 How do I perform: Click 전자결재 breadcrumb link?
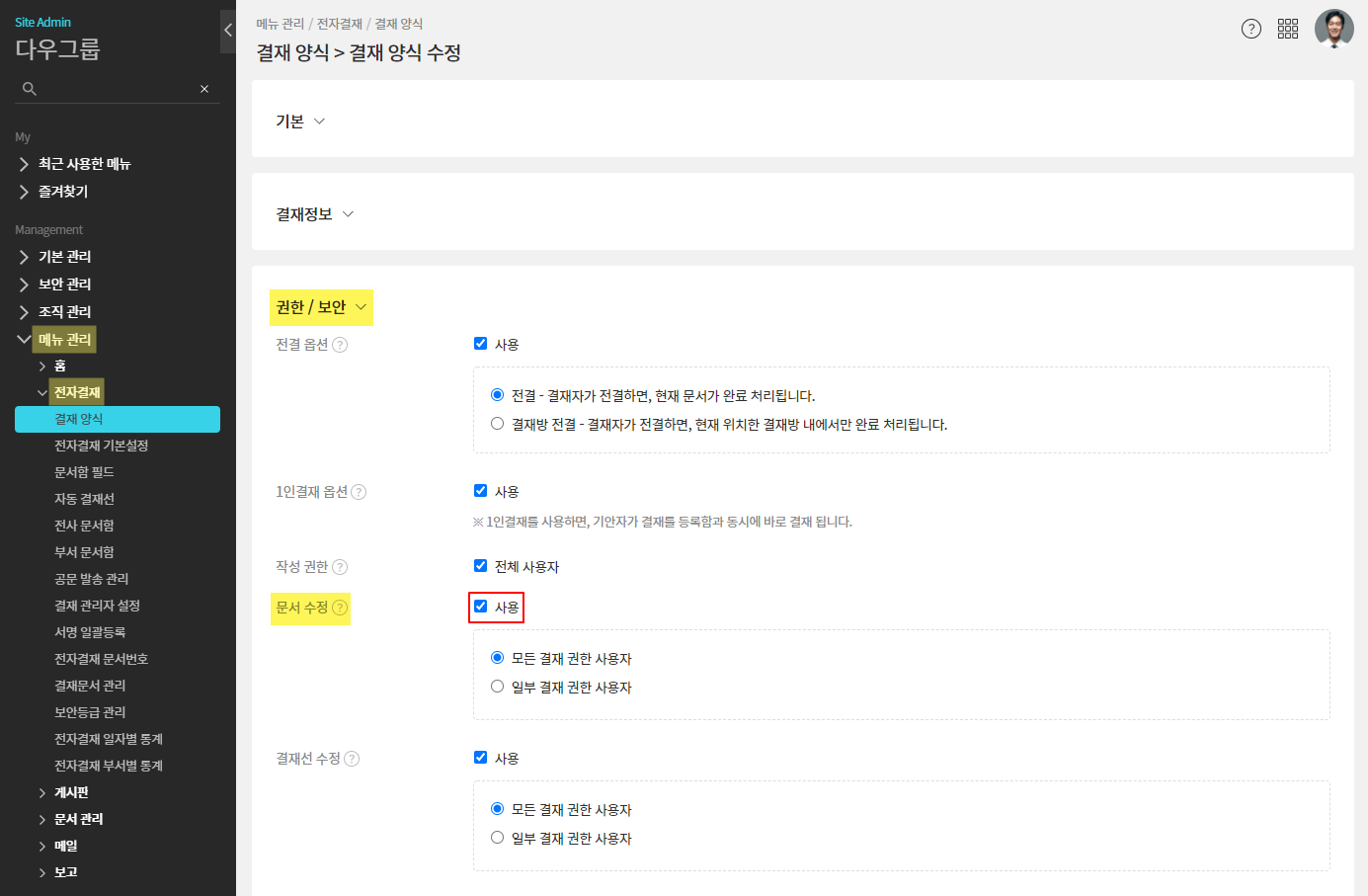point(340,24)
